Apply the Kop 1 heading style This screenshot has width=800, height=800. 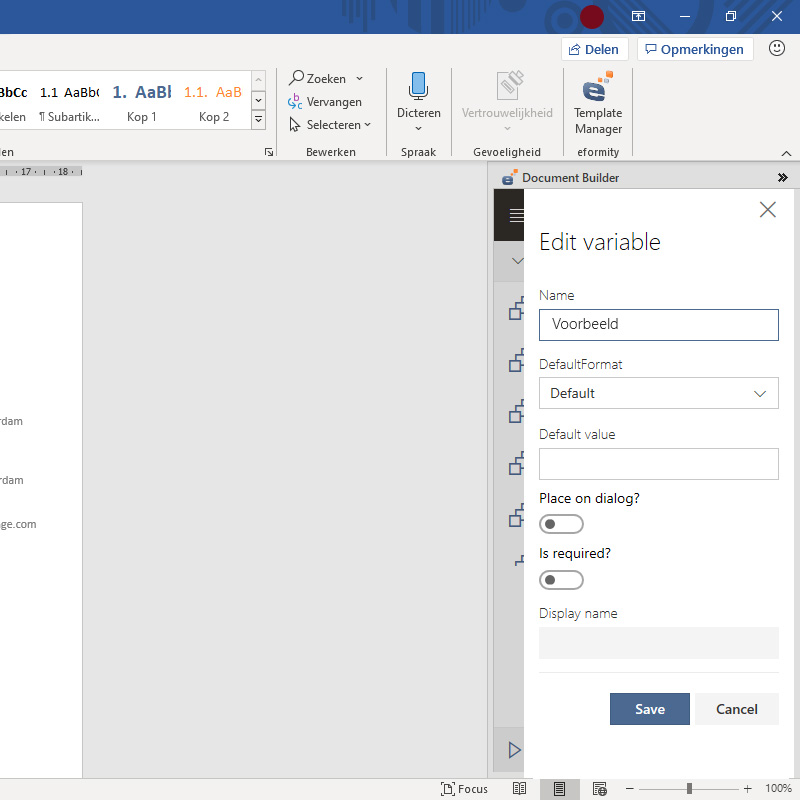[x=141, y=102]
